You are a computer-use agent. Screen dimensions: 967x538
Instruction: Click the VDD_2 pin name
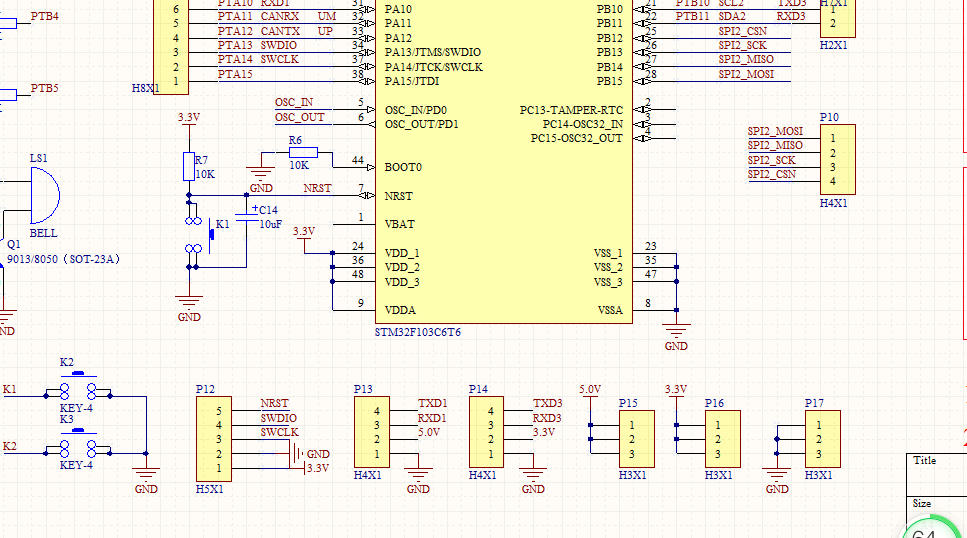(402, 267)
